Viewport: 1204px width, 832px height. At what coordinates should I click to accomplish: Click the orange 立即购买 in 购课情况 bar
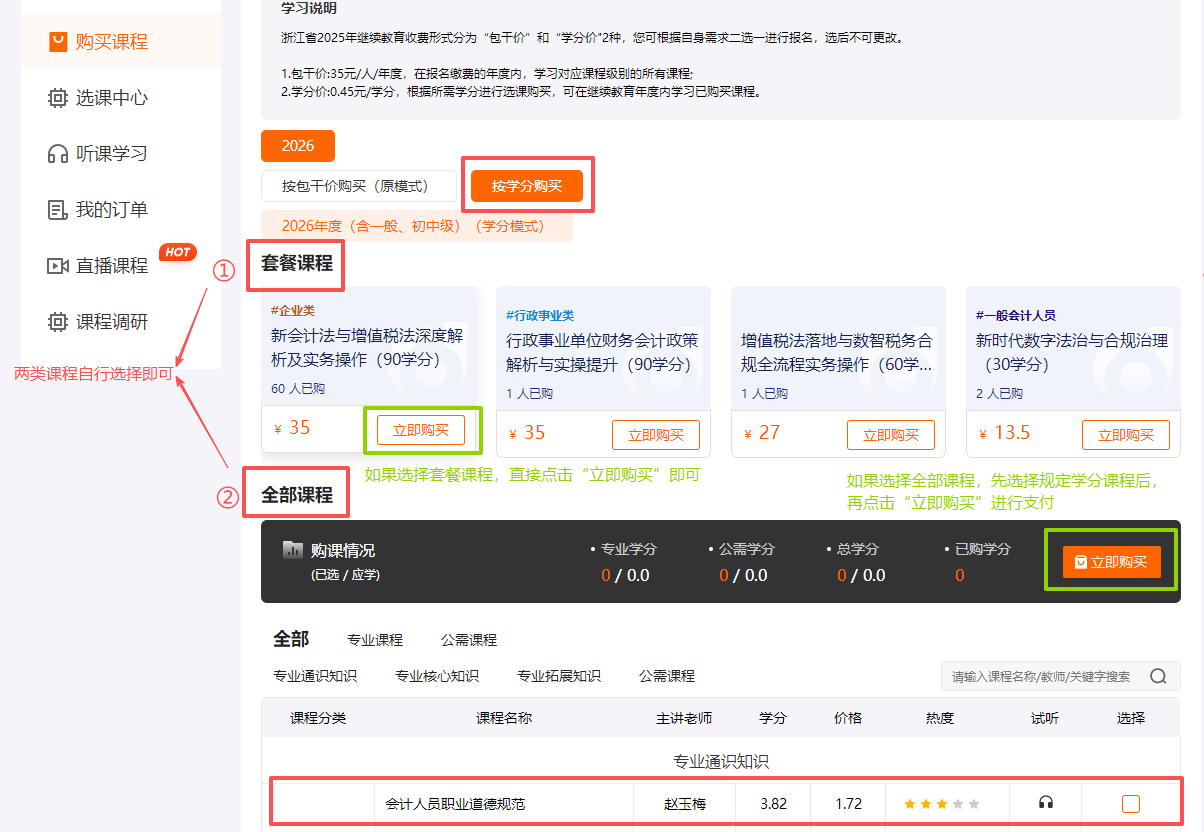point(1113,561)
